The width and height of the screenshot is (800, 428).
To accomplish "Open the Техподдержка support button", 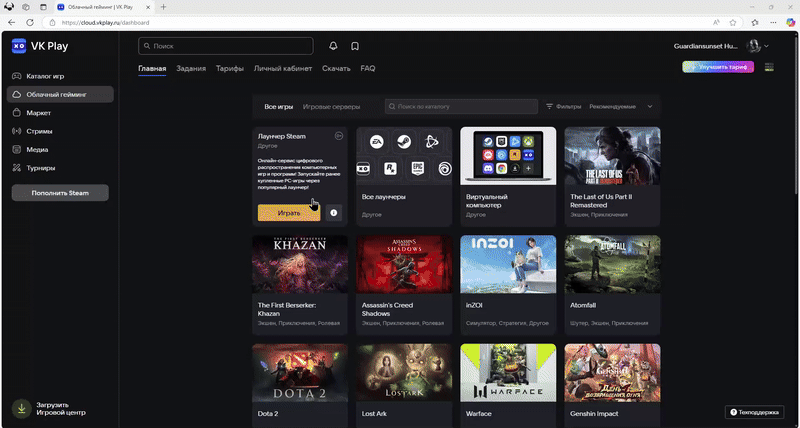I will coord(755,412).
